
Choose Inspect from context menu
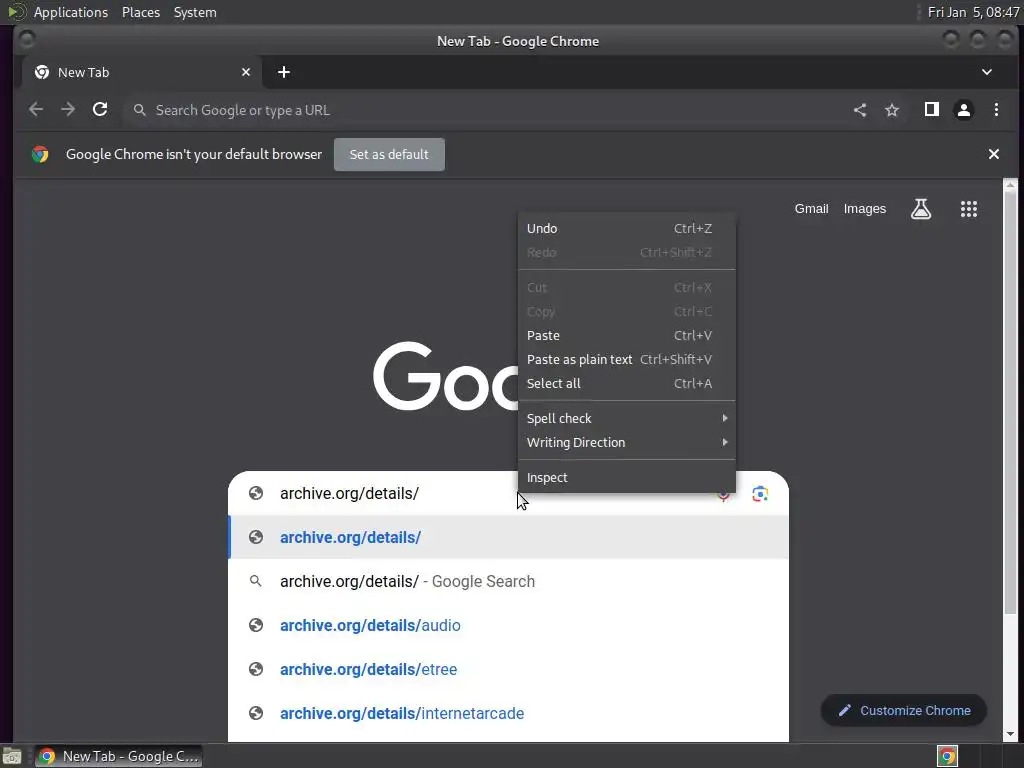click(626, 478)
